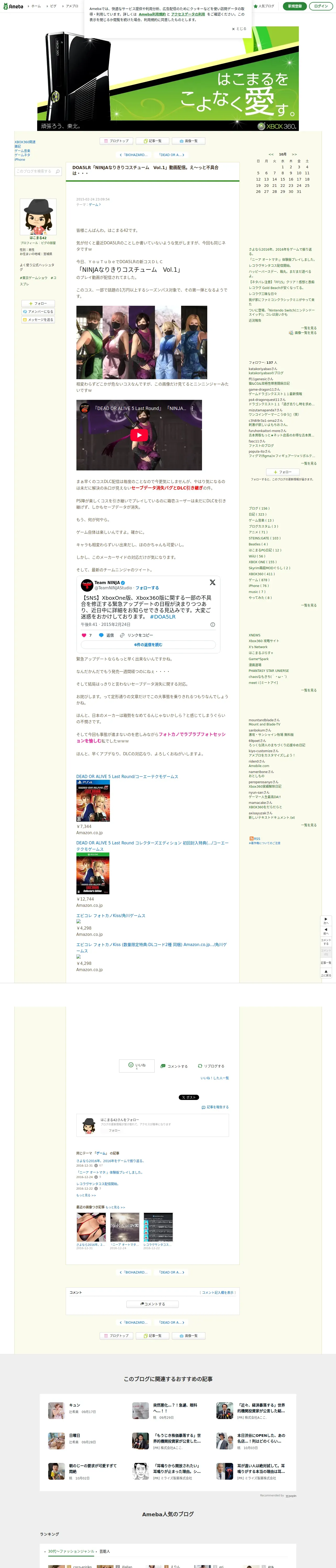Click the ログイン button in header
This screenshot has width=336, height=1568.
[321, 6]
